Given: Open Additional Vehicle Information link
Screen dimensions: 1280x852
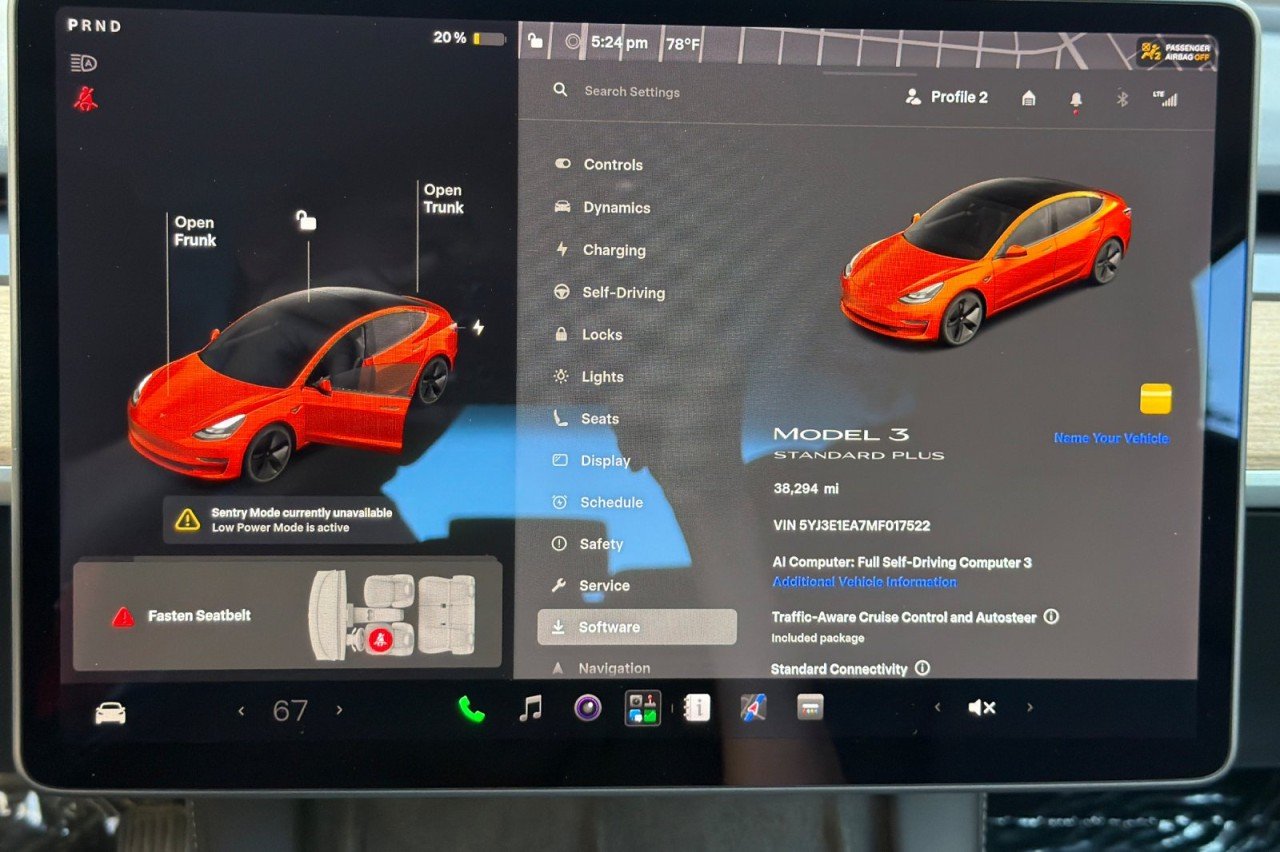Looking at the screenshot, I should coord(865,582).
